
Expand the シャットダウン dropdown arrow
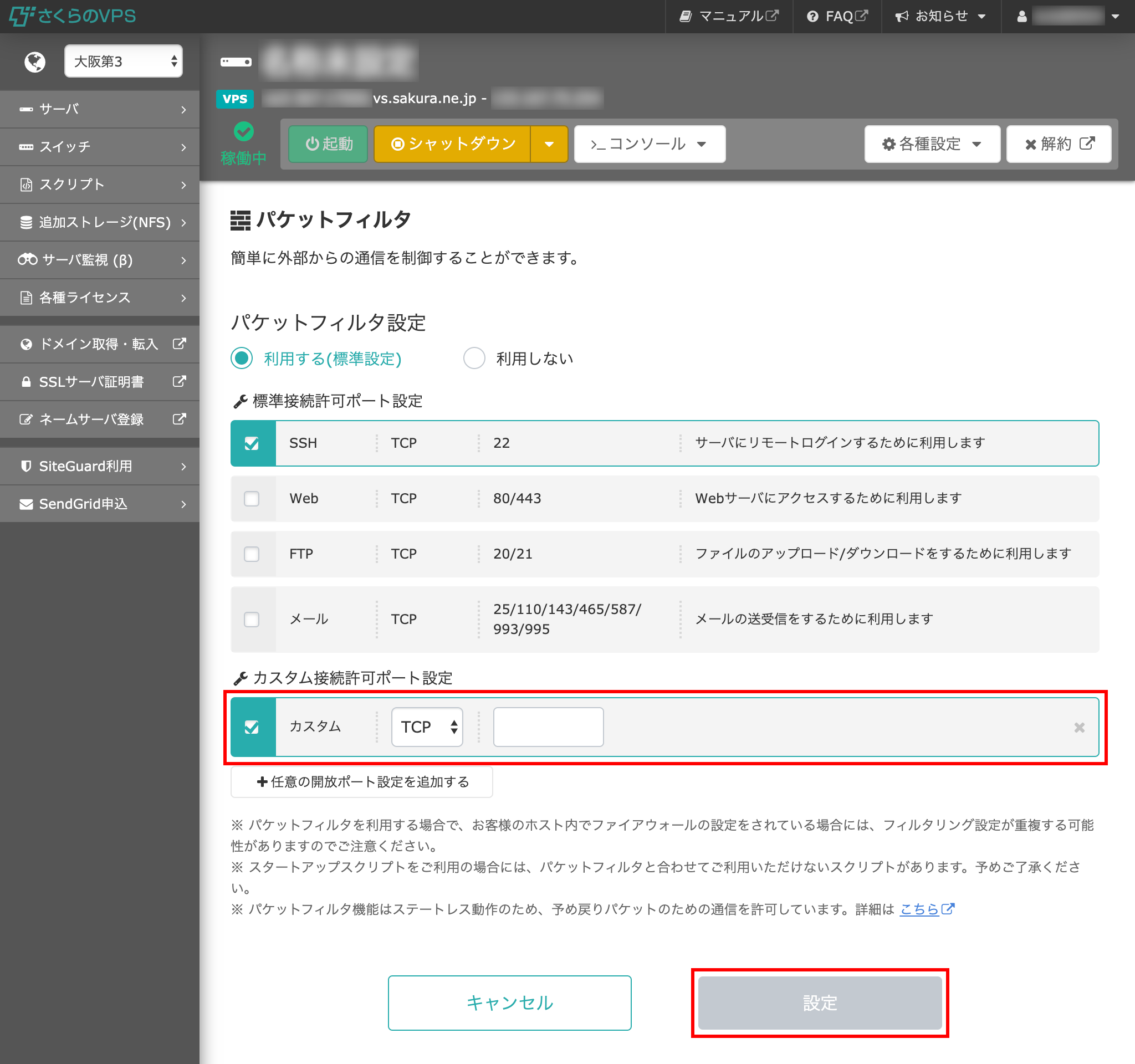pyautogui.click(x=549, y=144)
